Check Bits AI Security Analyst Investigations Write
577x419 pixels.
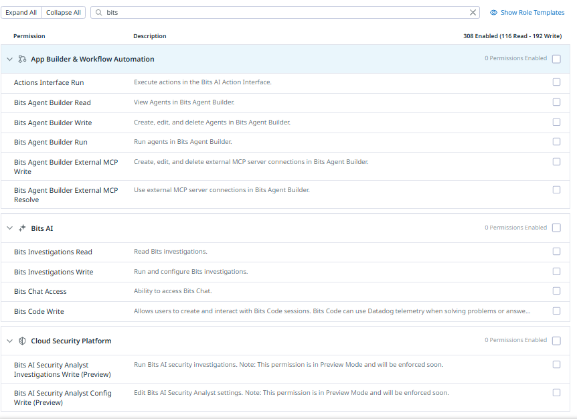point(556,365)
